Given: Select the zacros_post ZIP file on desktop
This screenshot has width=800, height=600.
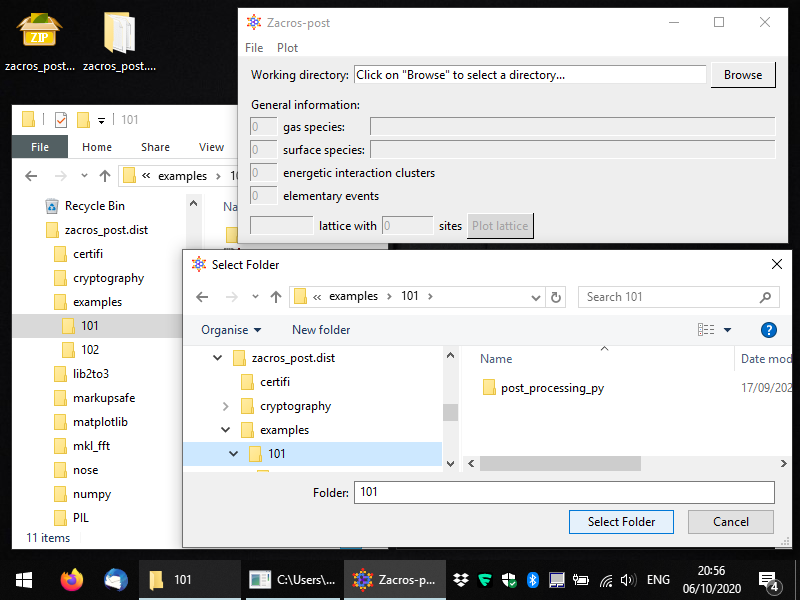Looking at the screenshot, I should (38, 40).
